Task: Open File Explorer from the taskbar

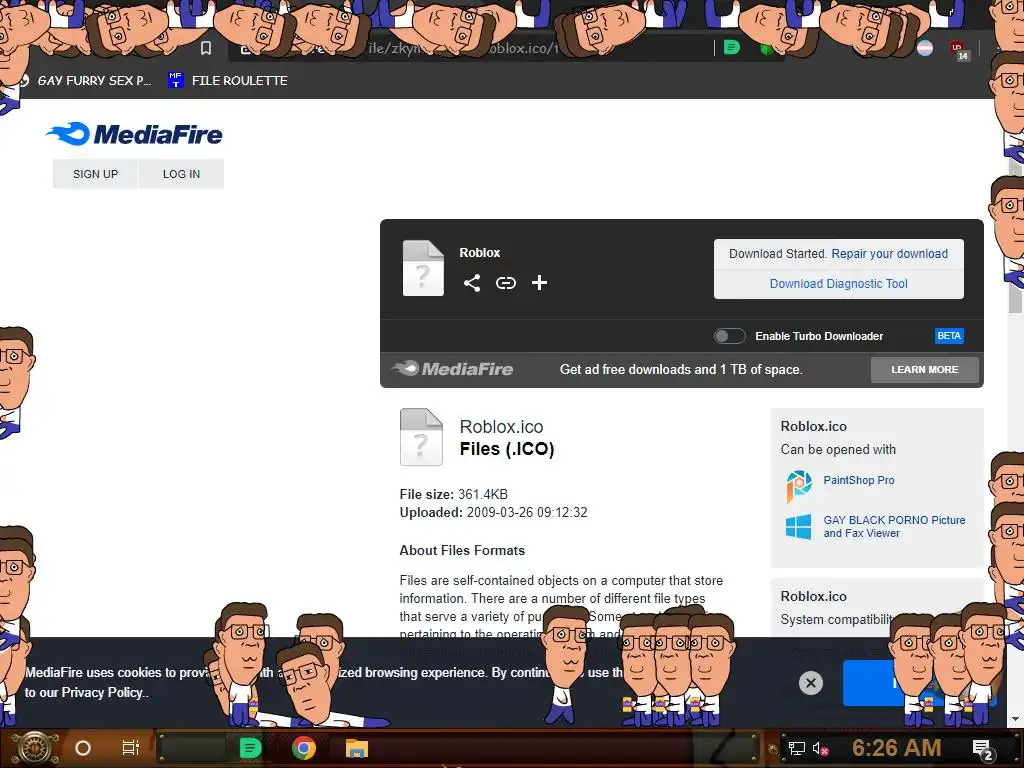Action: [x=357, y=748]
